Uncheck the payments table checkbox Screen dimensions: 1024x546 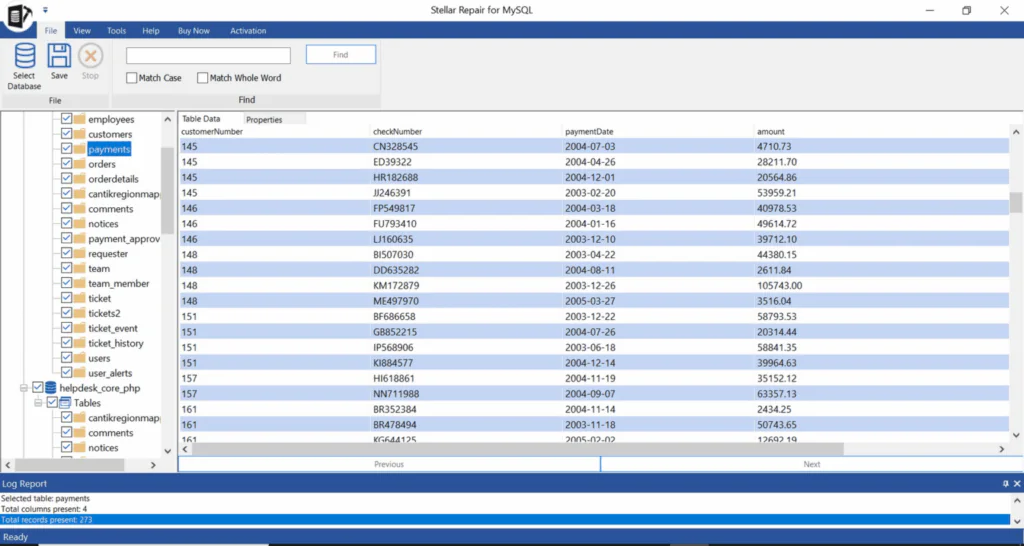(67, 149)
